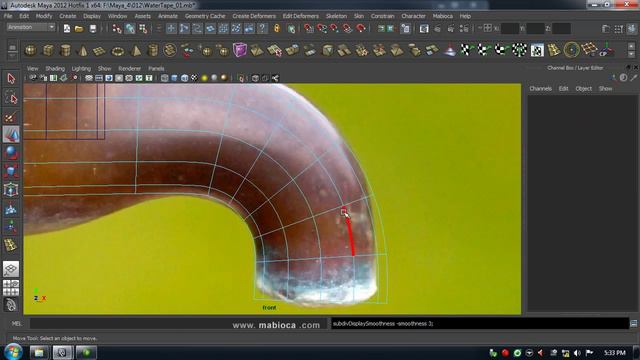This screenshot has width=640, height=360.
Task: Create a polygon torus from shelf
Action: [118, 51]
